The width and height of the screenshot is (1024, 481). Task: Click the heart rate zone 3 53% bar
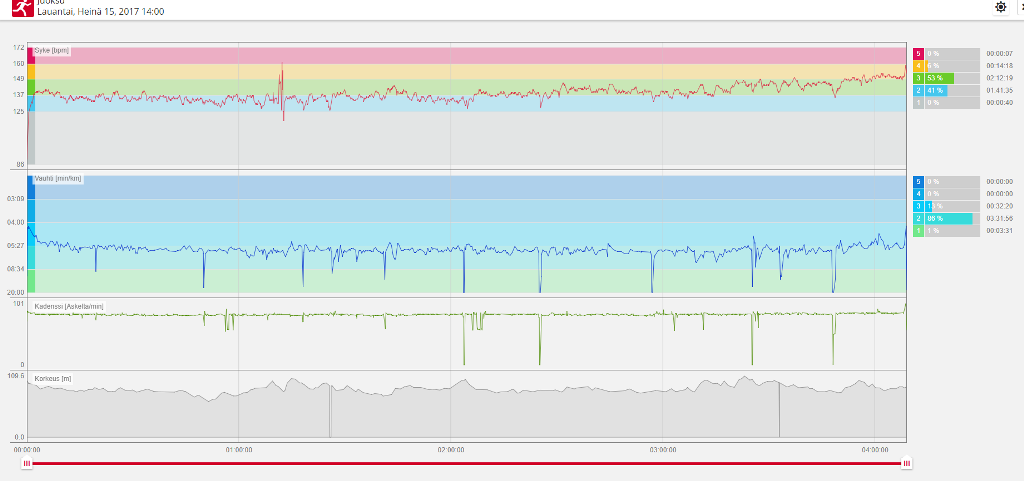pyautogui.click(x=940, y=78)
